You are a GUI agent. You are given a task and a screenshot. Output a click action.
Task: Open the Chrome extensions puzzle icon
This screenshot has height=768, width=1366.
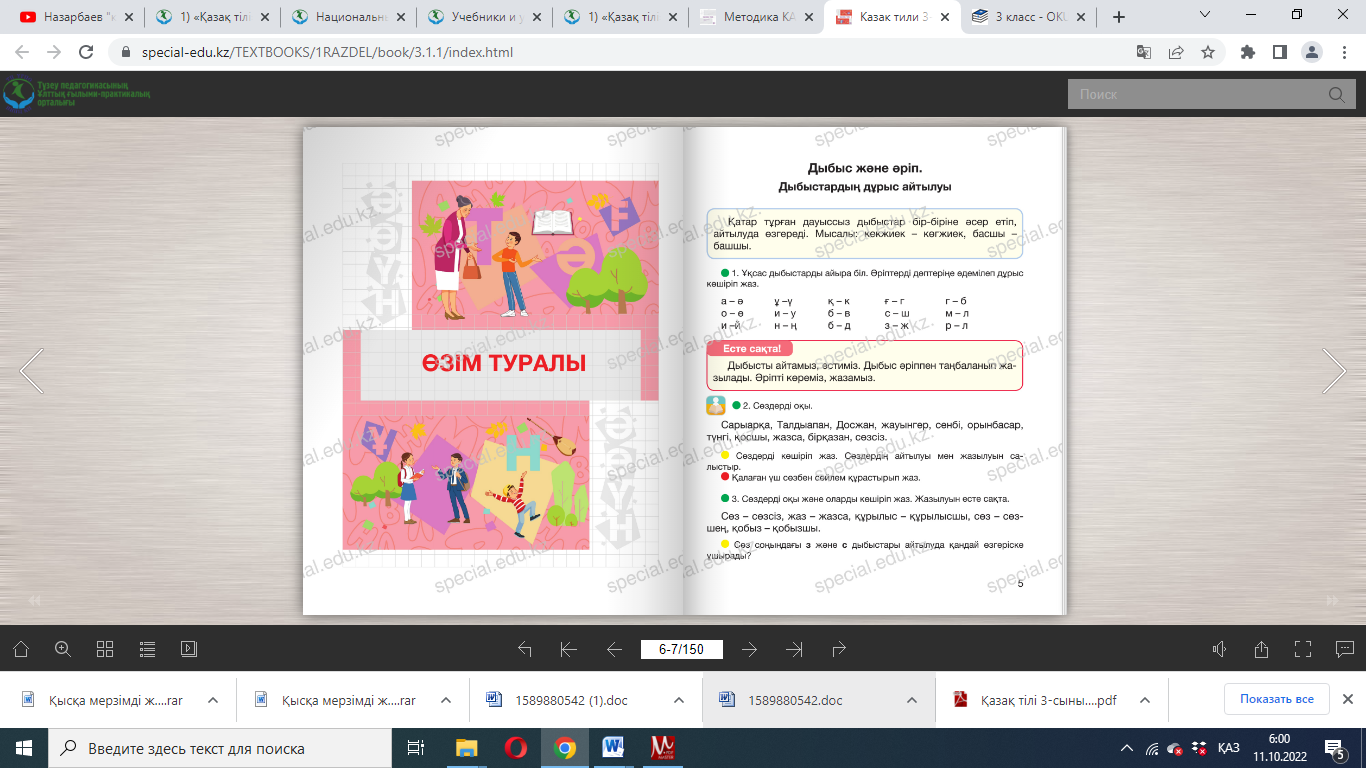pyautogui.click(x=1247, y=52)
